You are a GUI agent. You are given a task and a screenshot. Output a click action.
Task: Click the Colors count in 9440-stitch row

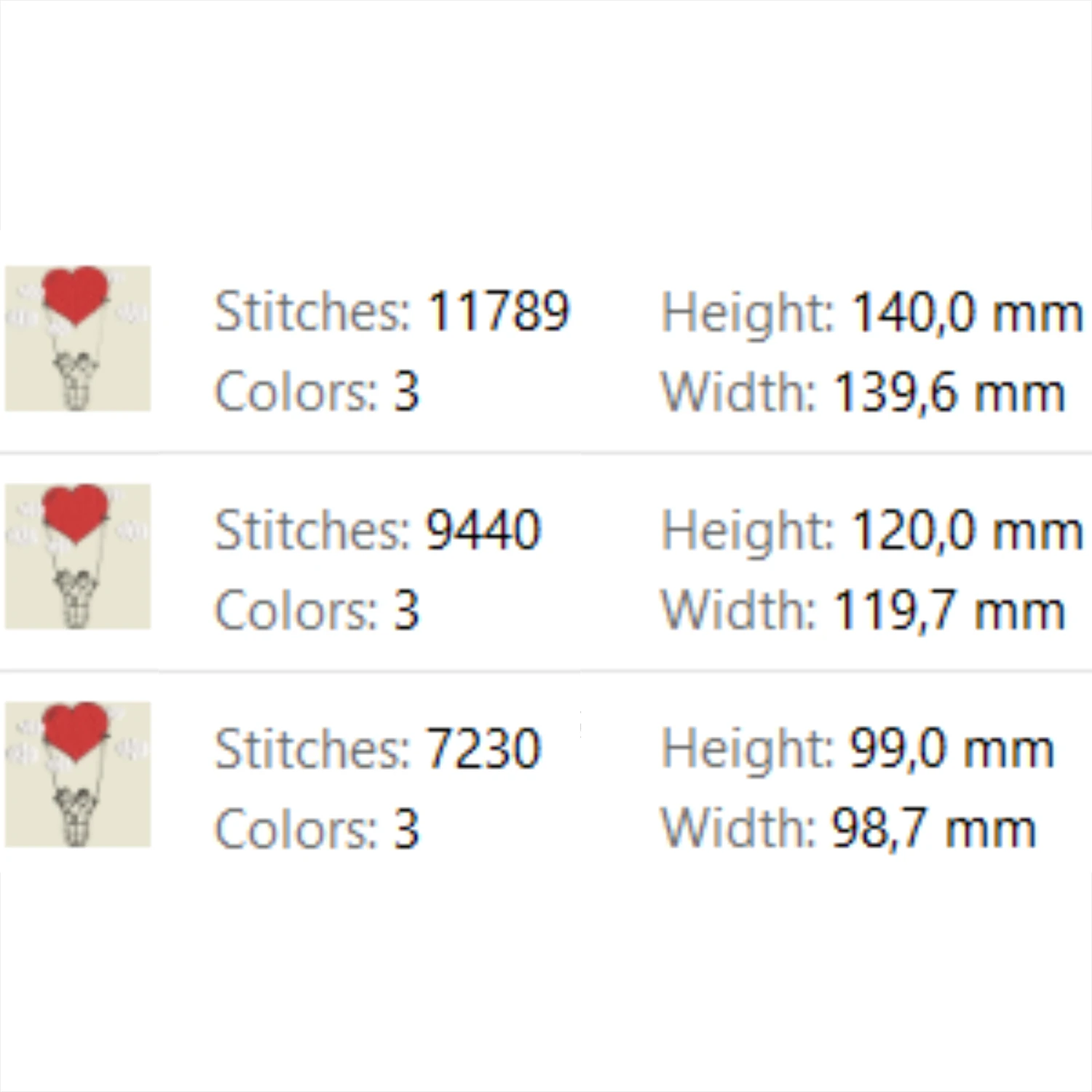pos(407,609)
